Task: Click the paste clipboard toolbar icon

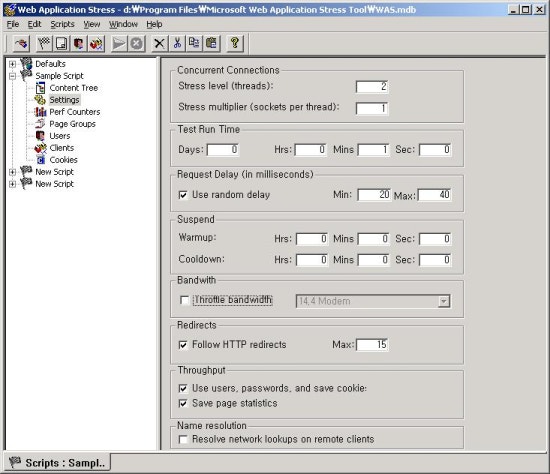Action: point(211,44)
